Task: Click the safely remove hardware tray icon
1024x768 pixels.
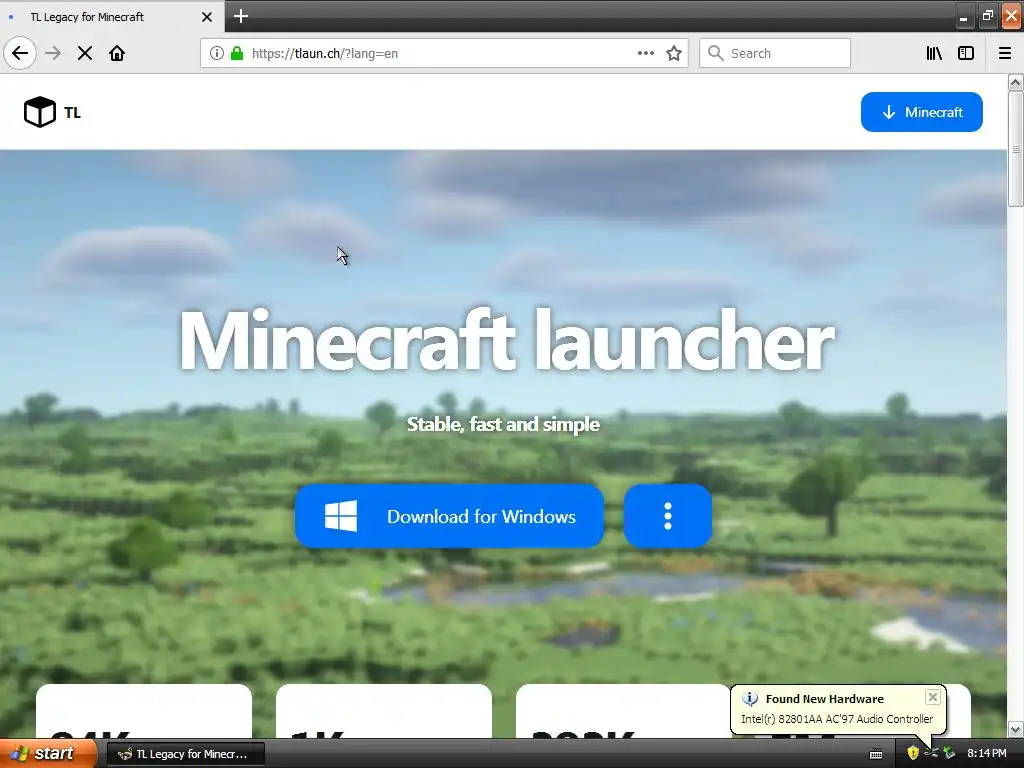Action: point(949,753)
